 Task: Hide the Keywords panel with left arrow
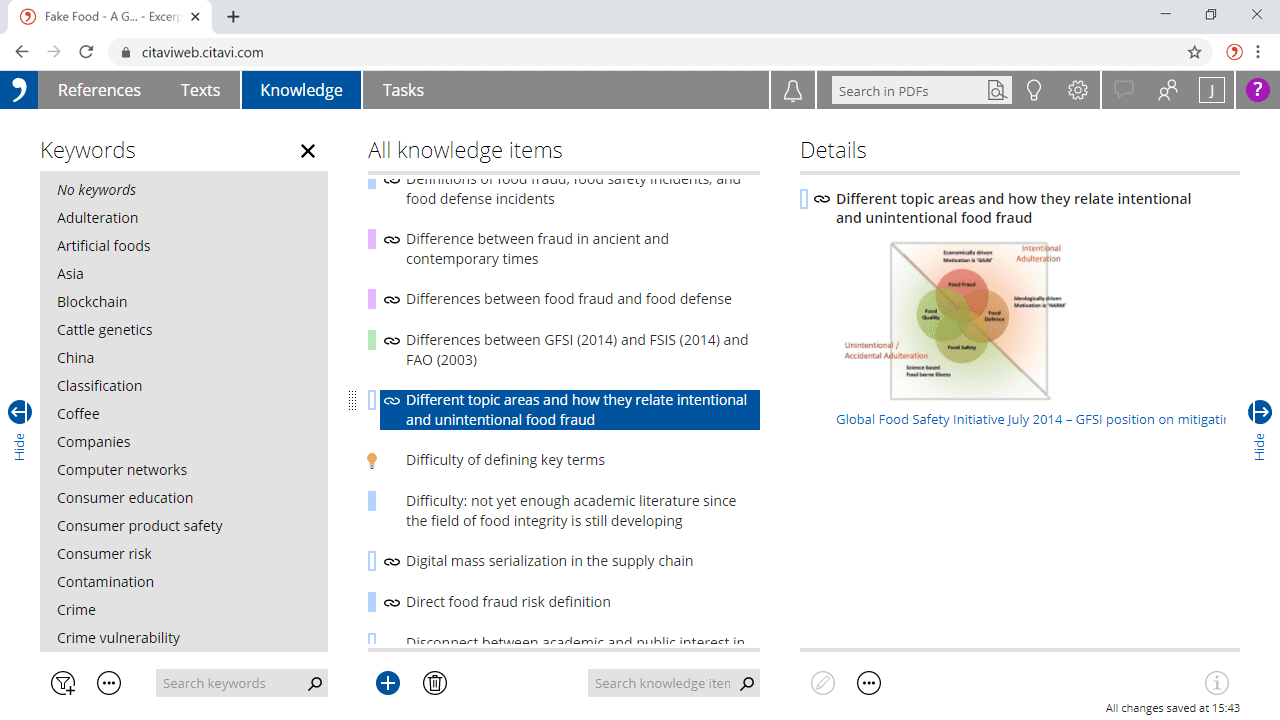click(19, 412)
